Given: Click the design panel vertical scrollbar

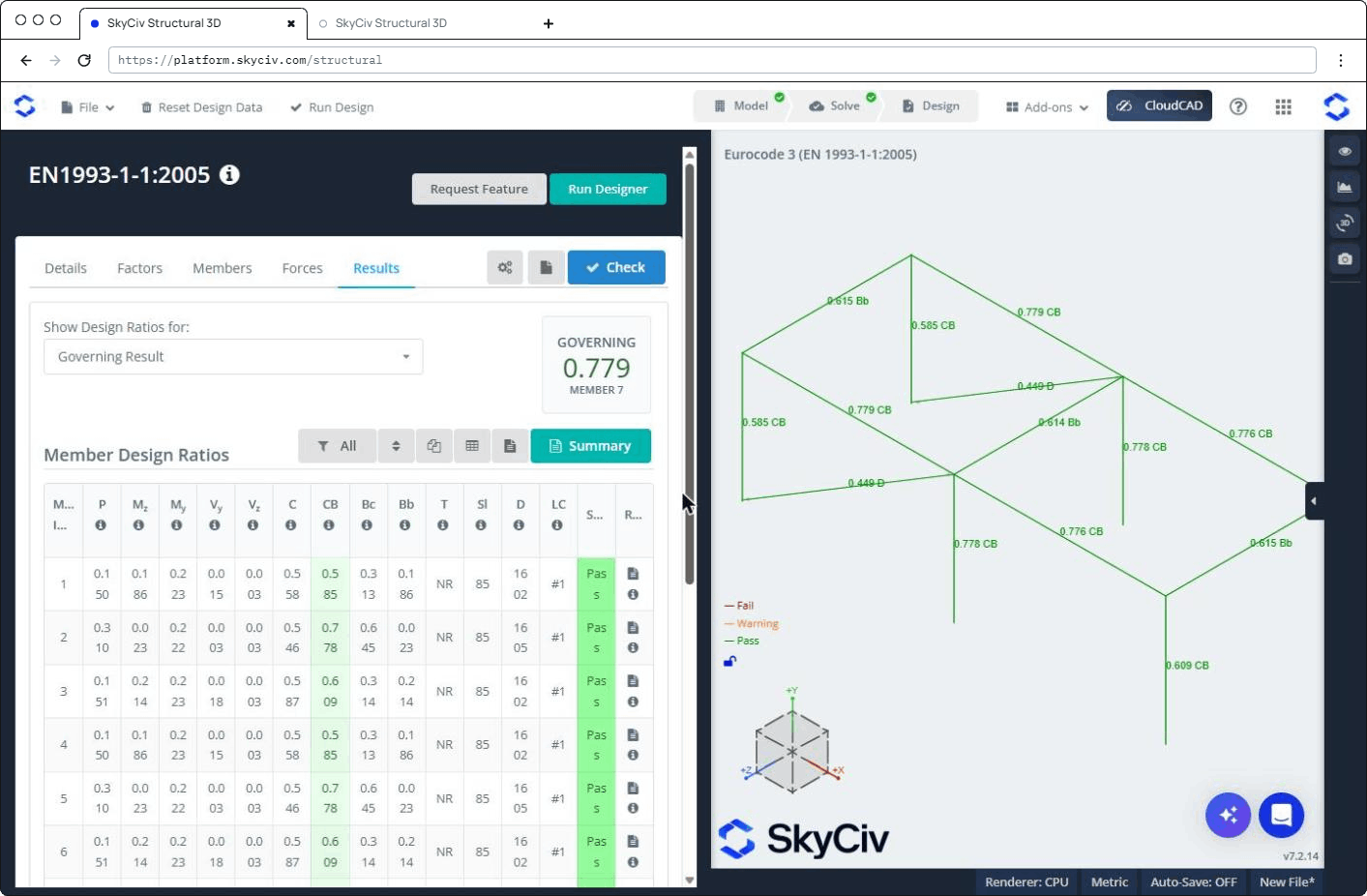Looking at the screenshot, I should point(690,373).
